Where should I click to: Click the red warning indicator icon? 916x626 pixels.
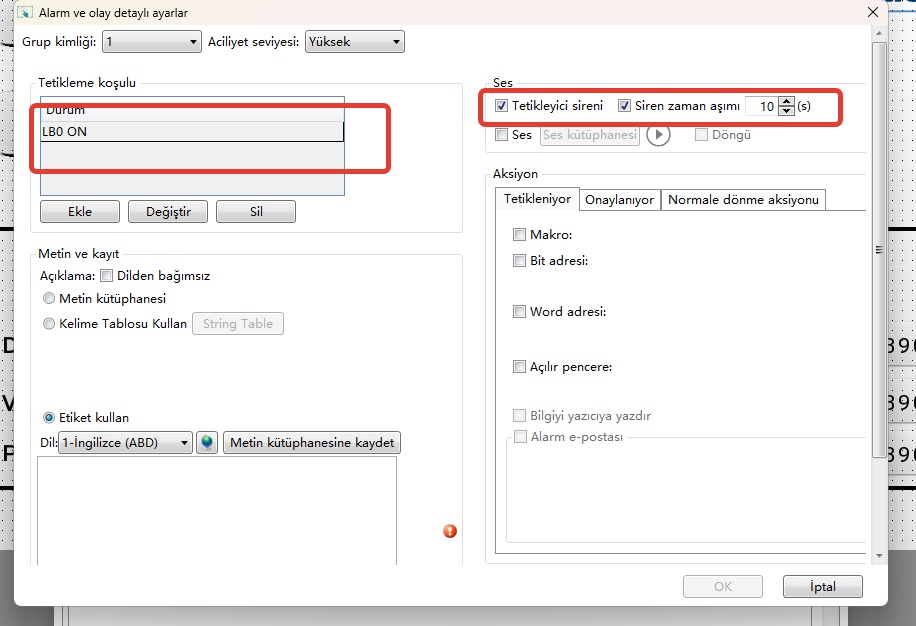pyautogui.click(x=450, y=531)
